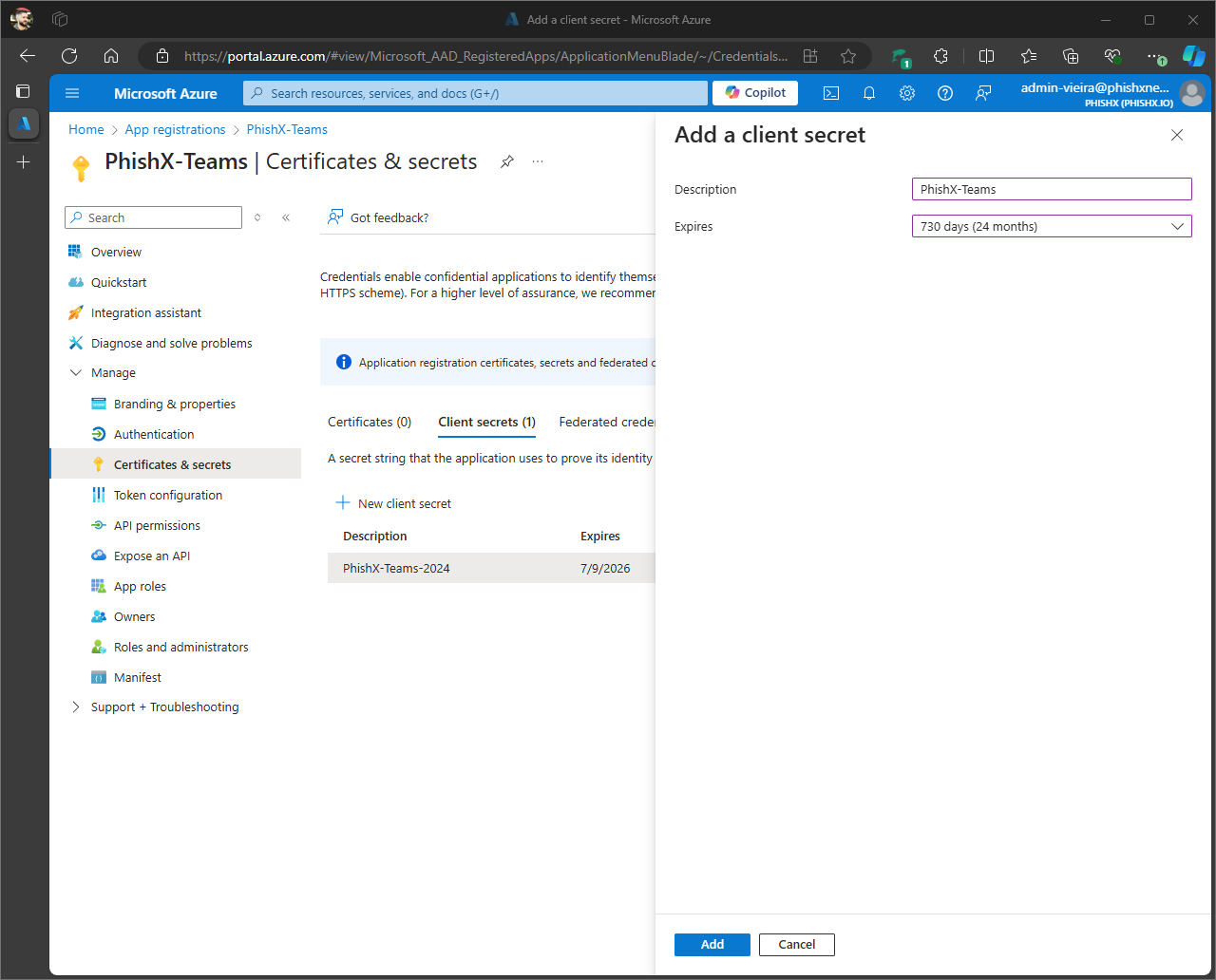
Task: Click the Cancel button
Action: click(x=797, y=945)
